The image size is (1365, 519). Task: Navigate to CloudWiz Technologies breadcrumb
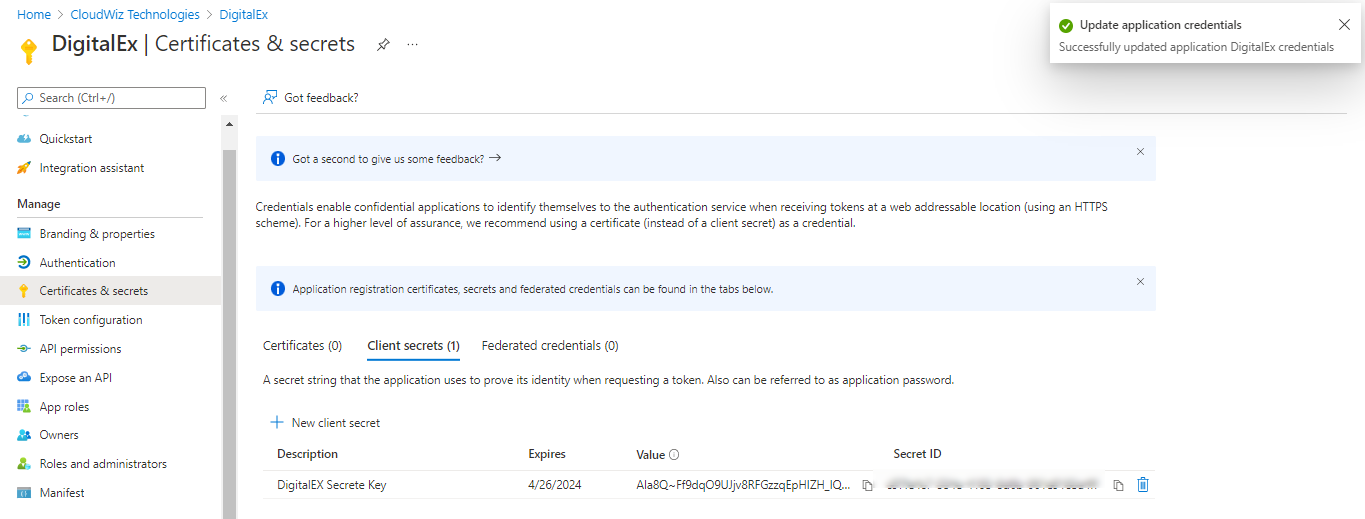point(135,15)
